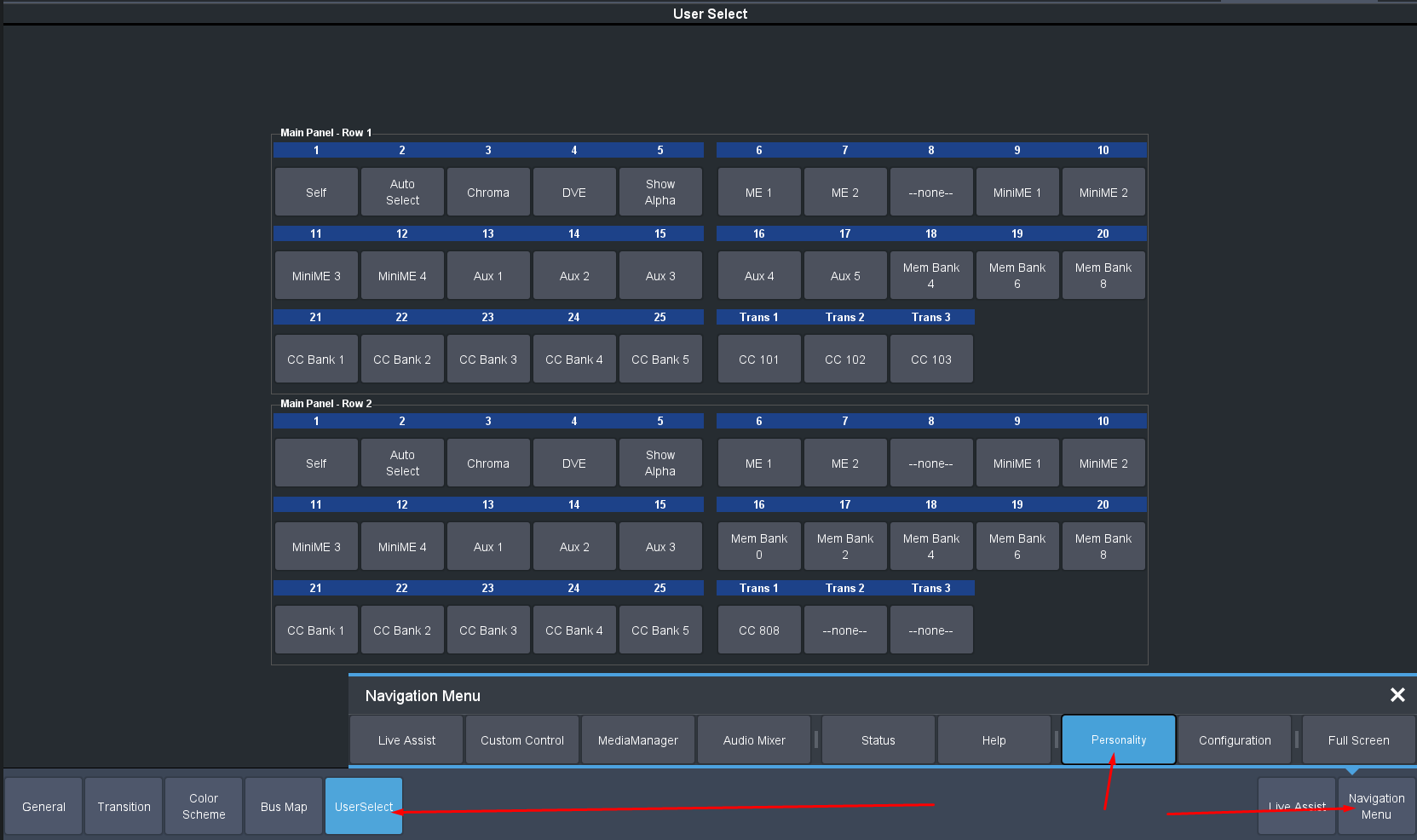Image resolution: width=1417 pixels, height=840 pixels.
Task: Open the Custom Control page
Action: click(522, 740)
